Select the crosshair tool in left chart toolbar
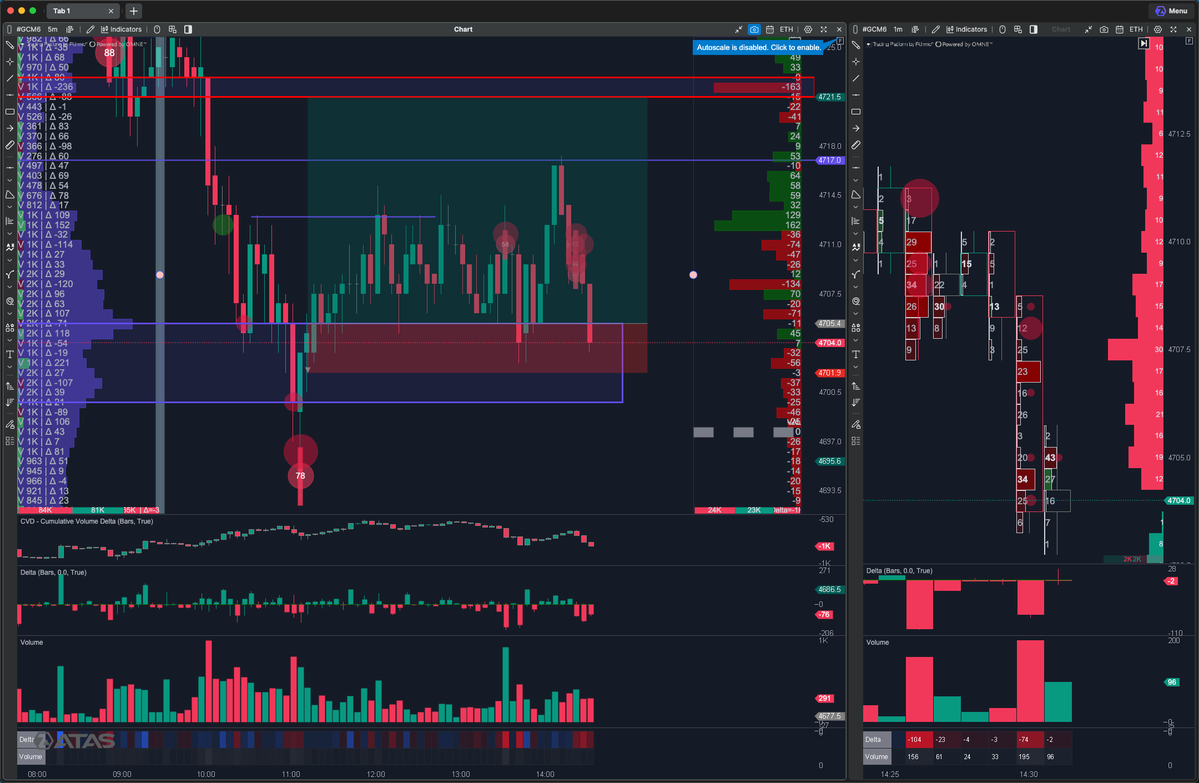 [9, 61]
